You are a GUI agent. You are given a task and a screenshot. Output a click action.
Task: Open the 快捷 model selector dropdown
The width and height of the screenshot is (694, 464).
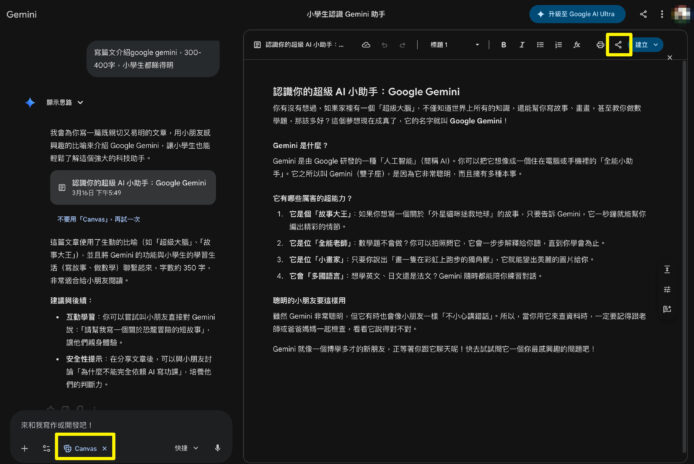point(186,448)
